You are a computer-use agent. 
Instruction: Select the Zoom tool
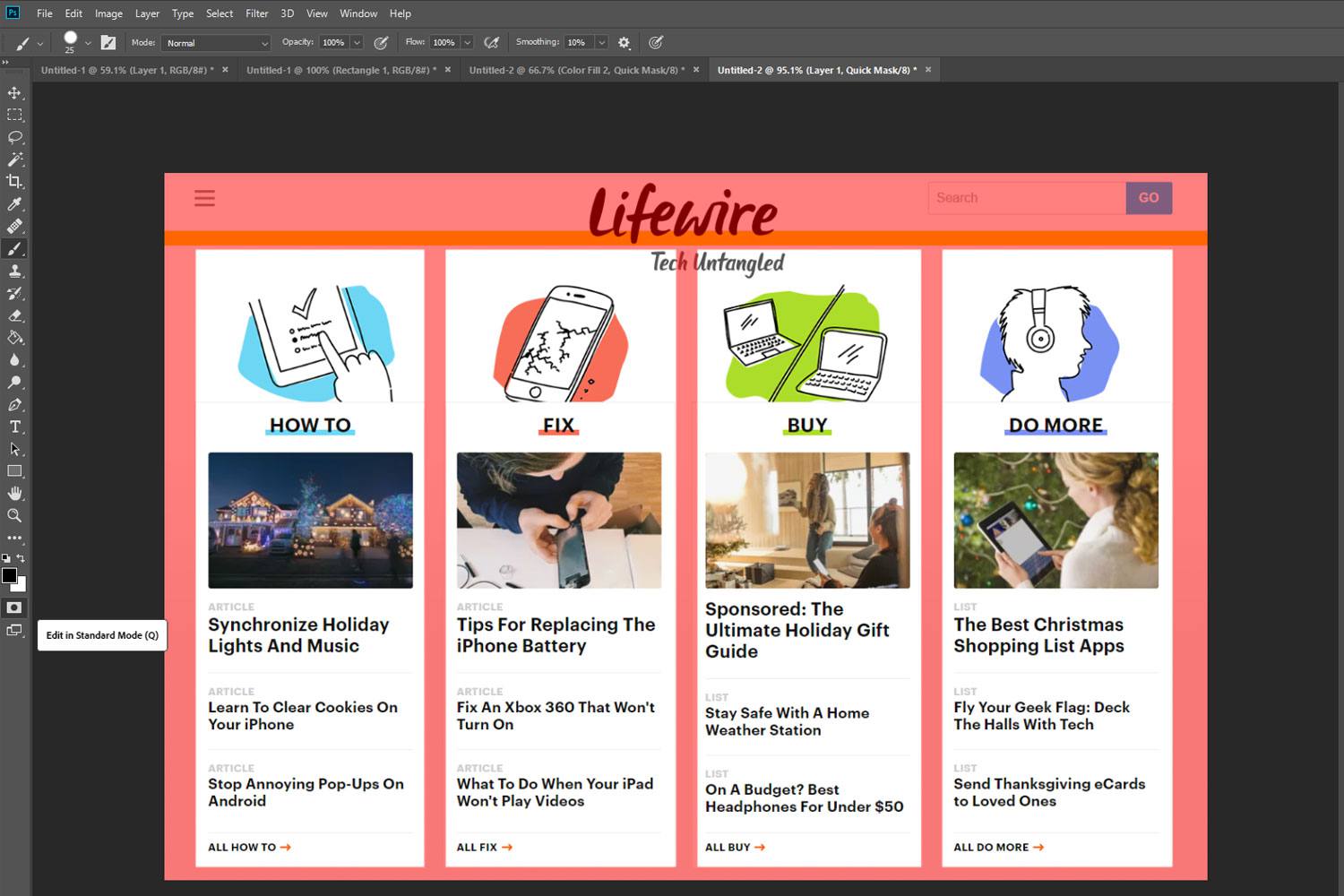point(14,516)
